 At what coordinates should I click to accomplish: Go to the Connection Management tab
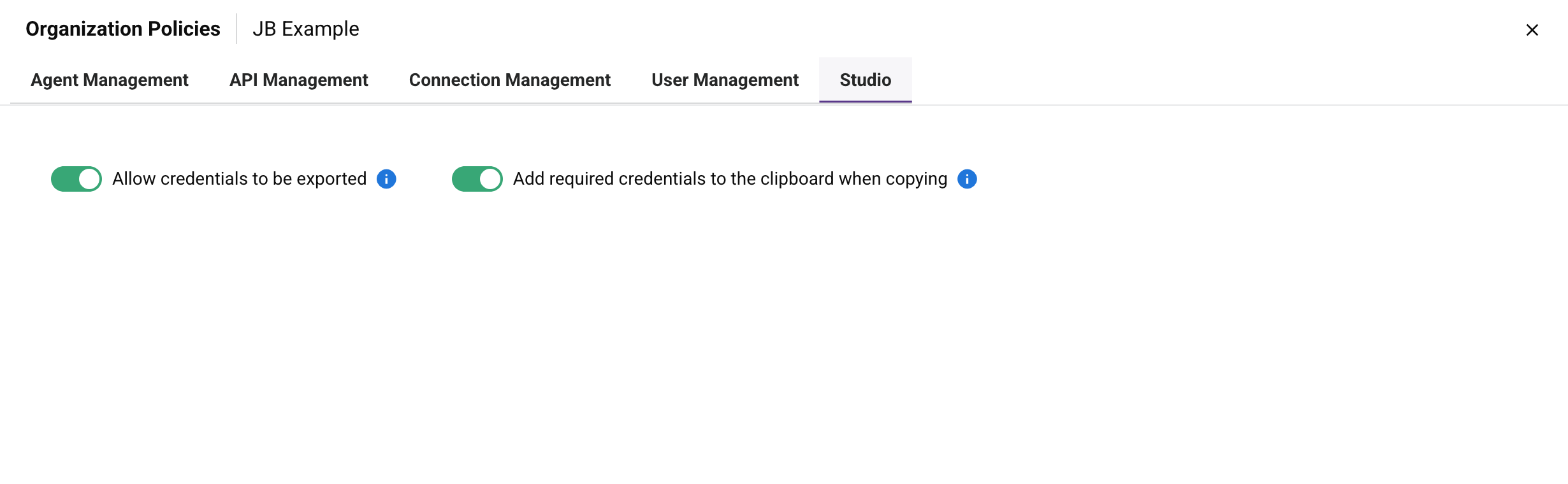(509, 80)
